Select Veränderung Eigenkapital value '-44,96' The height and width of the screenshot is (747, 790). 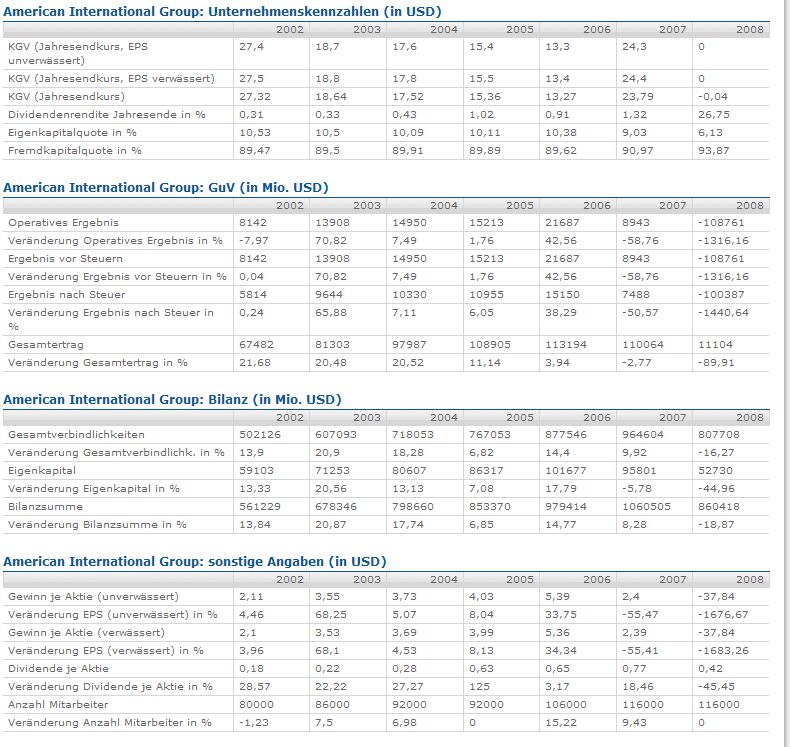coord(716,489)
